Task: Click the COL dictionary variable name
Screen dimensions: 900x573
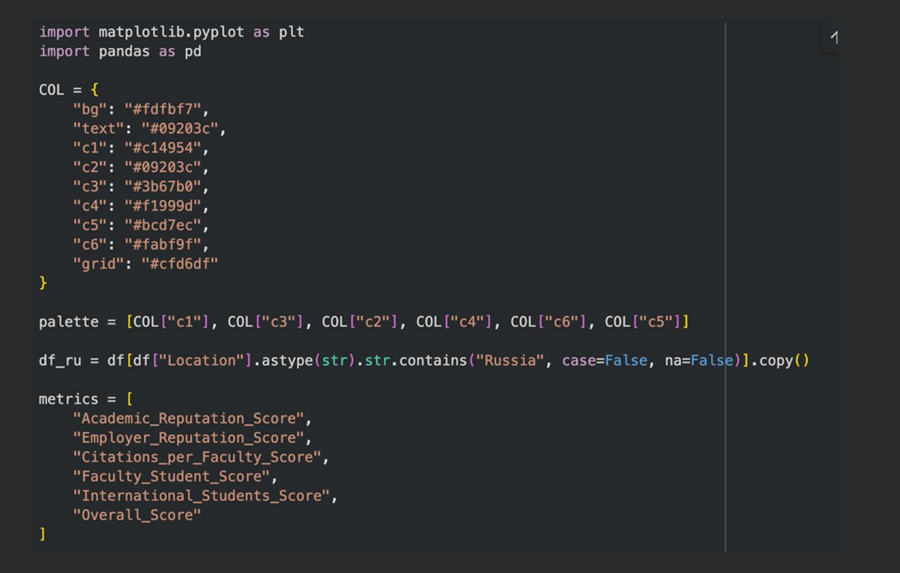Action: (52, 90)
